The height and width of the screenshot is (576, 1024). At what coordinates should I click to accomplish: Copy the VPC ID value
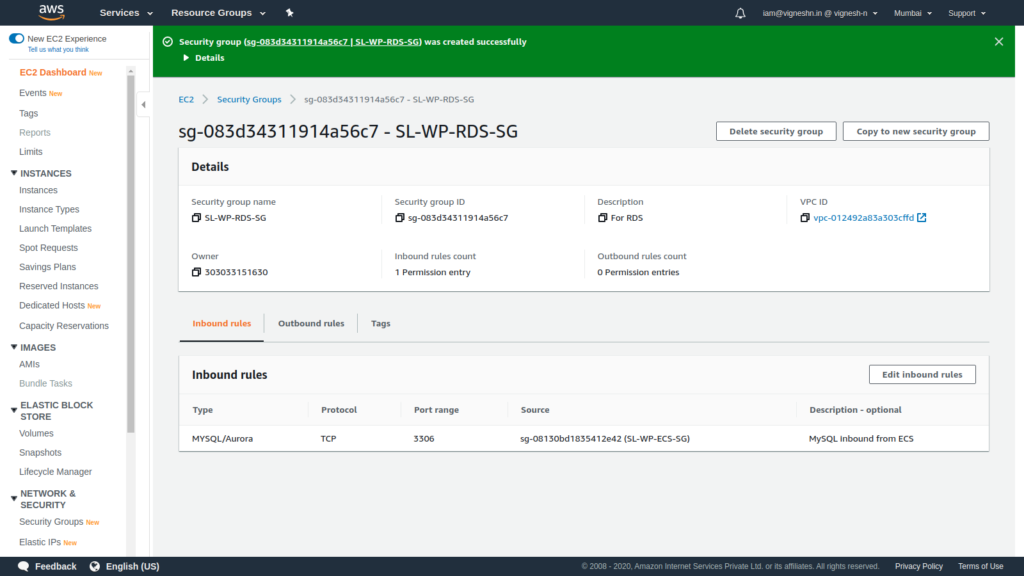[x=805, y=218]
